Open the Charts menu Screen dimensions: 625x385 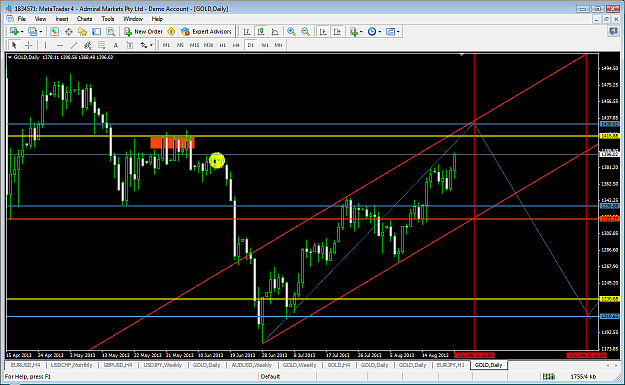click(x=85, y=19)
